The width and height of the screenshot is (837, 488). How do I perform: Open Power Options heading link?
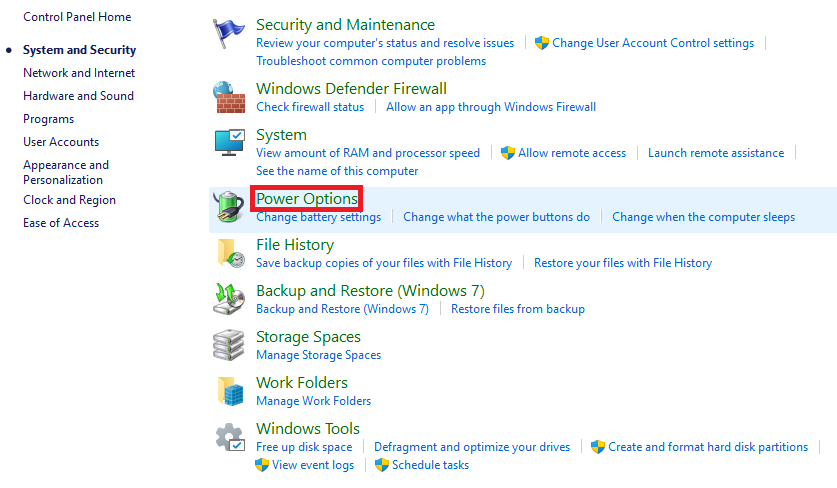coord(307,199)
